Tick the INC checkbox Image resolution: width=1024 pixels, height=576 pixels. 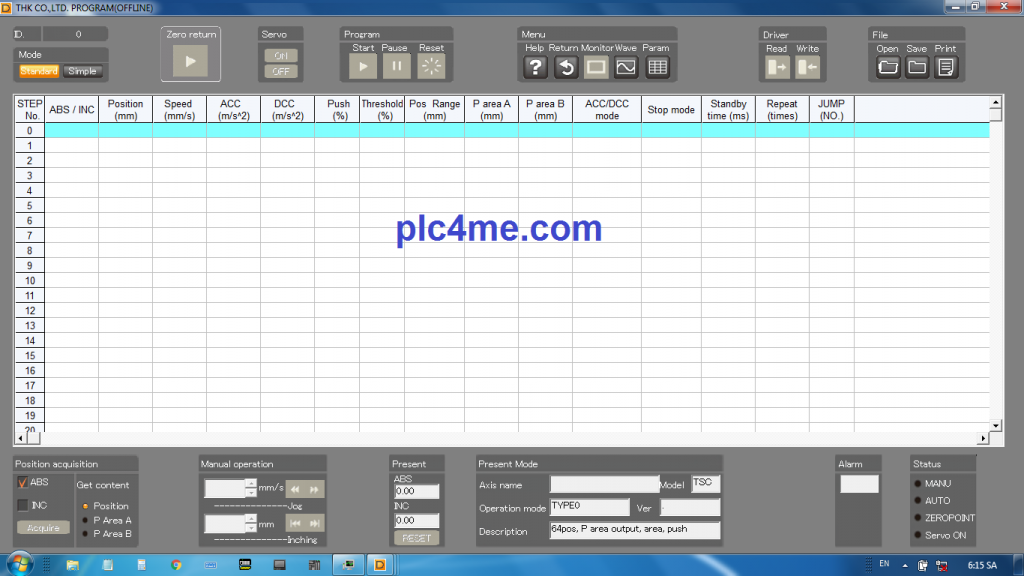22,505
